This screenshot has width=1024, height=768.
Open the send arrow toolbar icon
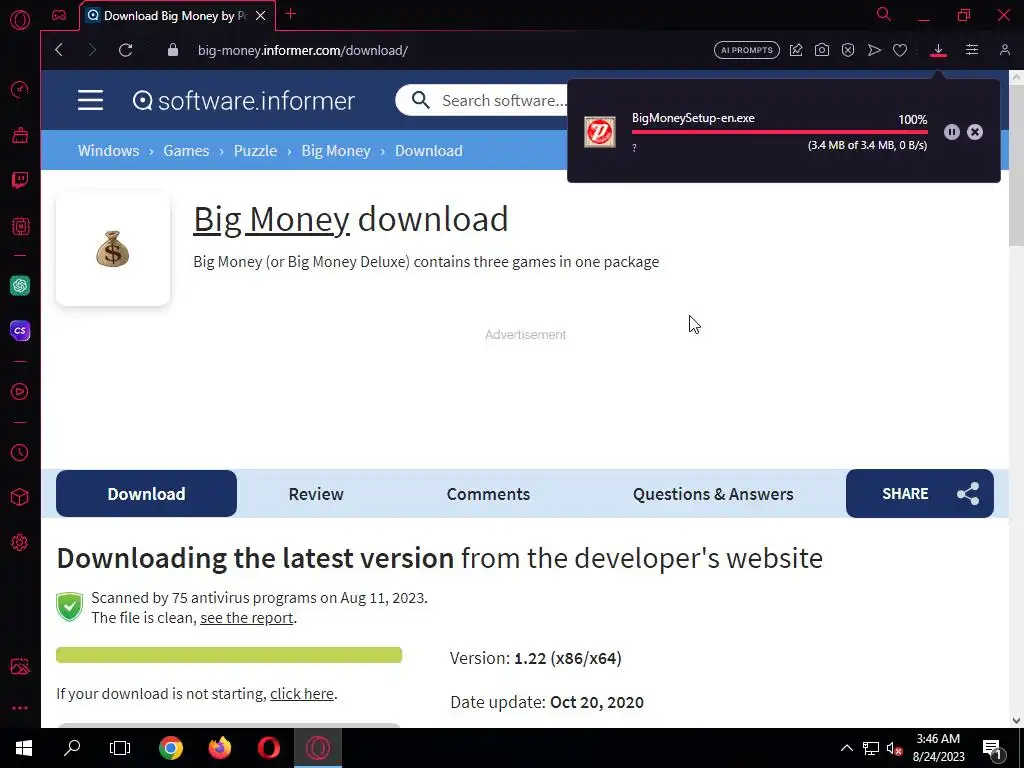(x=874, y=50)
